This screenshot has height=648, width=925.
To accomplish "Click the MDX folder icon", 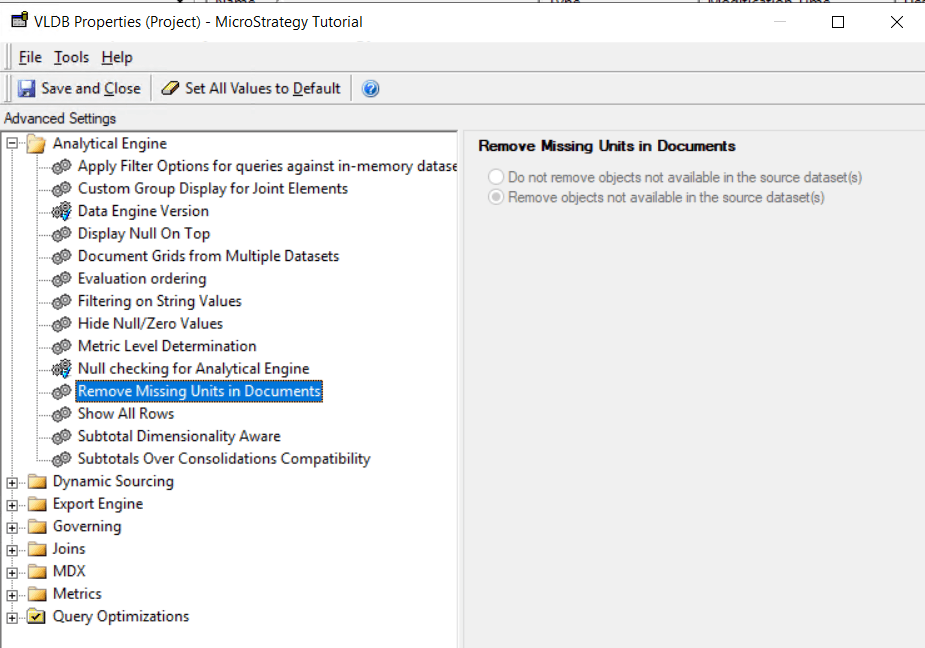I will coord(37,571).
